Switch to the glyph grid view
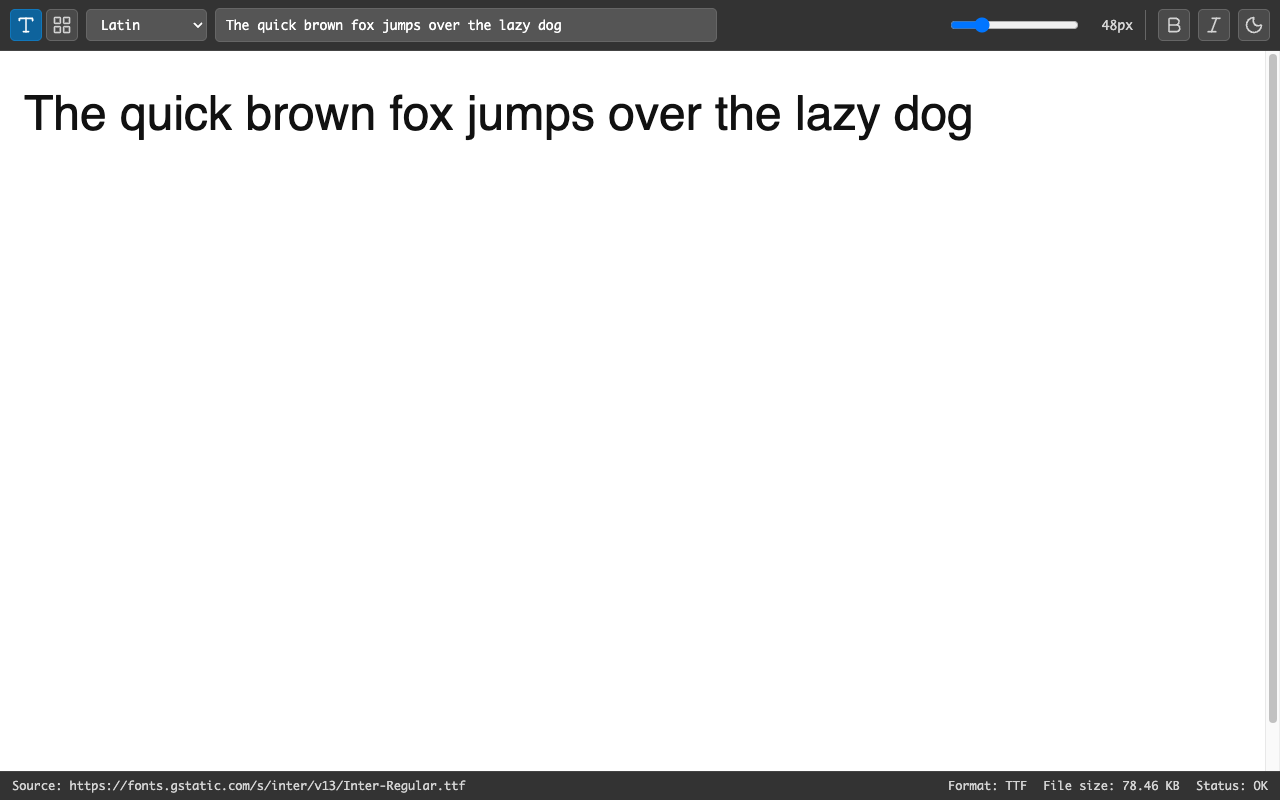Image resolution: width=1280 pixels, height=800 pixels. (x=62, y=25)
